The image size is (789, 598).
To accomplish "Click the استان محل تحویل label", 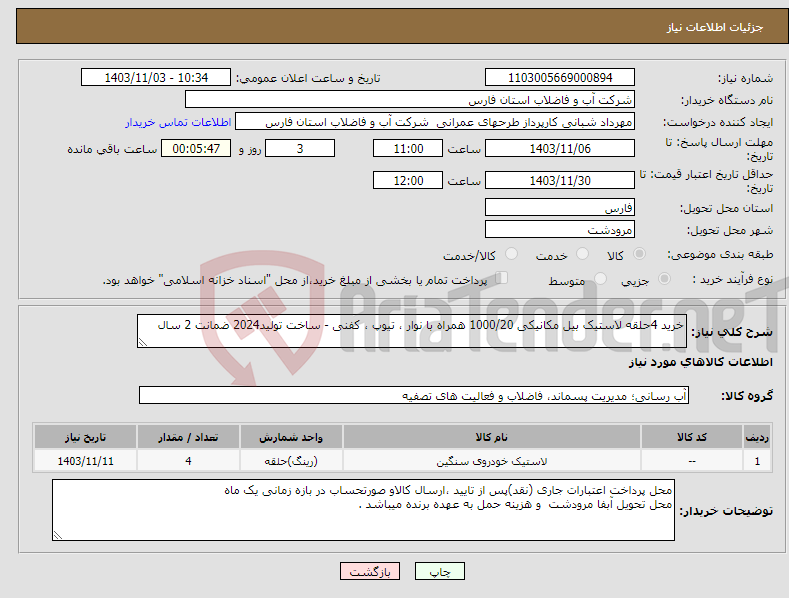I will (726, 208).
